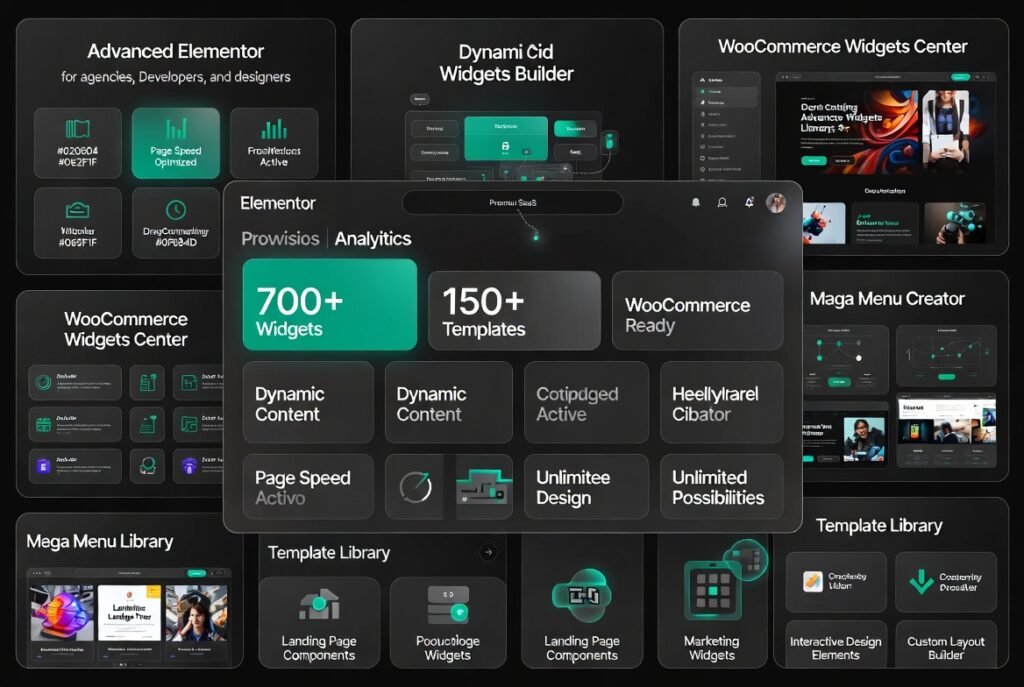Open Poouoologe Widgets server icon card
Viewport: 1024px width, 687px height.
(x=448, y=622)
